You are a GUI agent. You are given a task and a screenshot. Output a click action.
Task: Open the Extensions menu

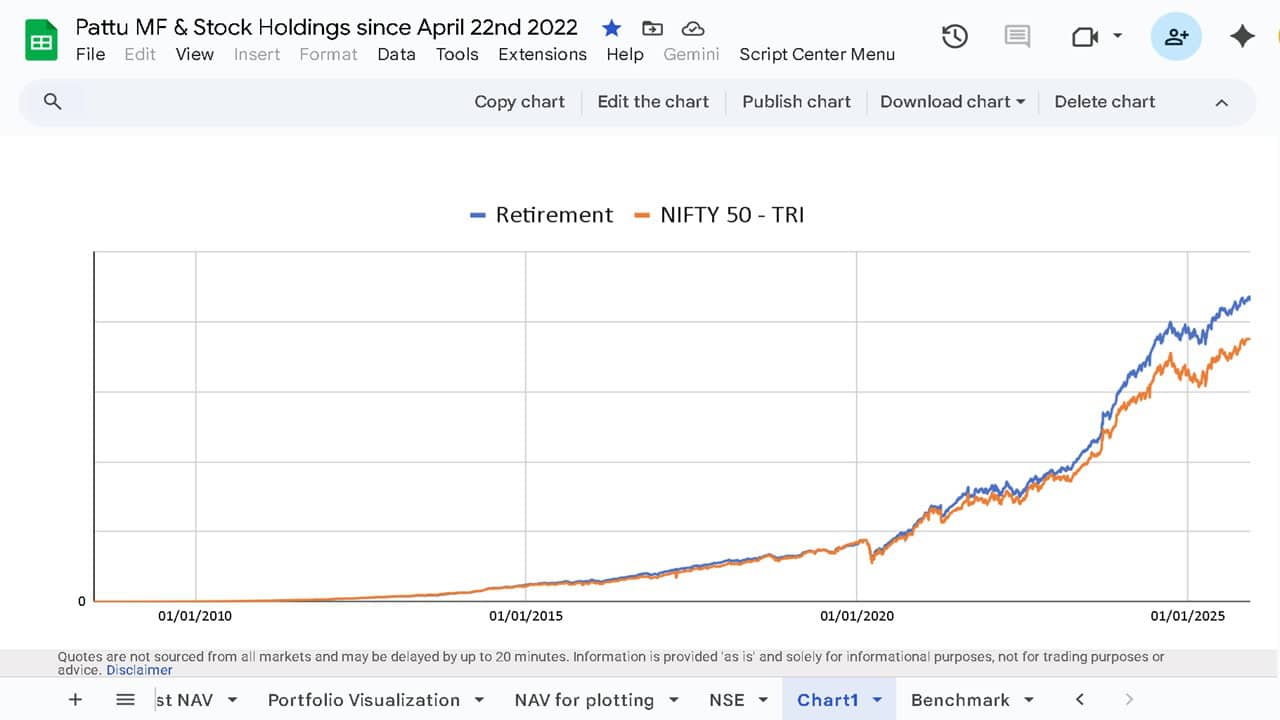click(542, 55)
